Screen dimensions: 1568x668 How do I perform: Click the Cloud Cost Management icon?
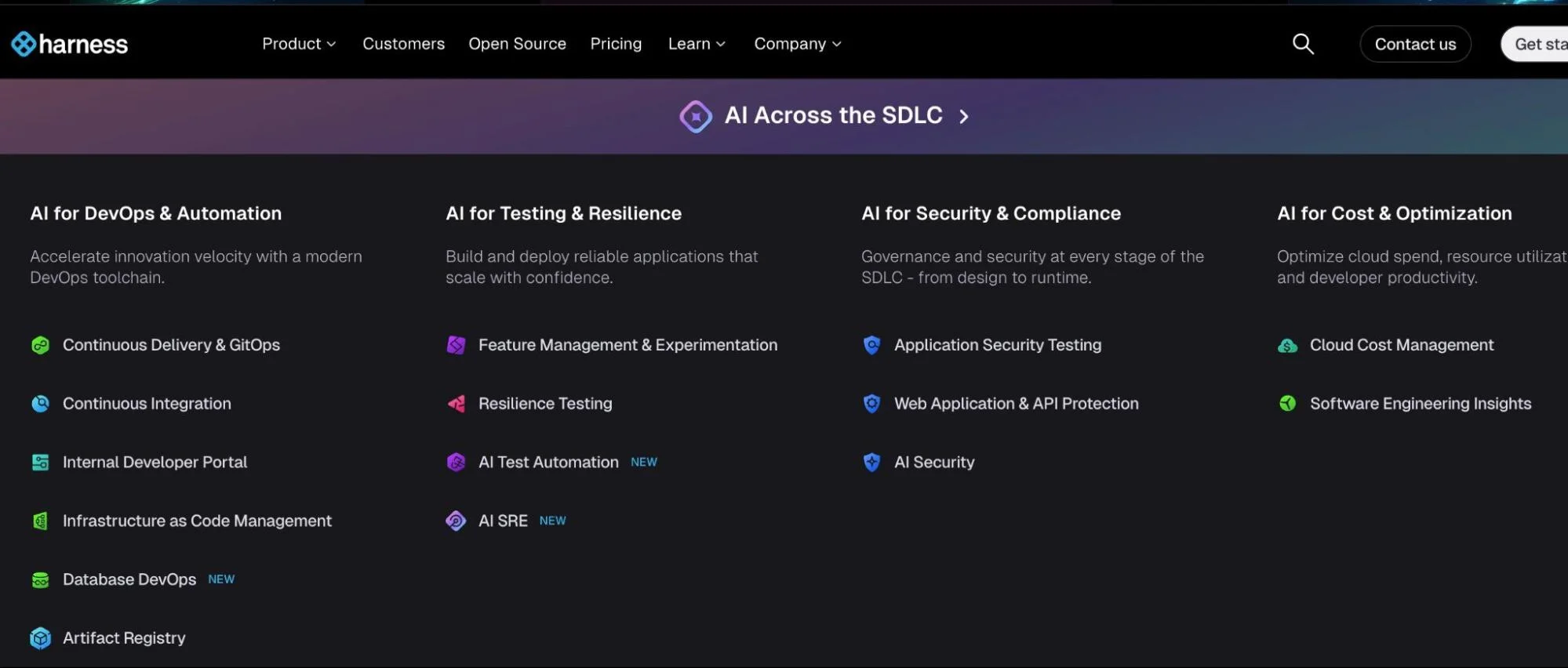click(1287, 345)
